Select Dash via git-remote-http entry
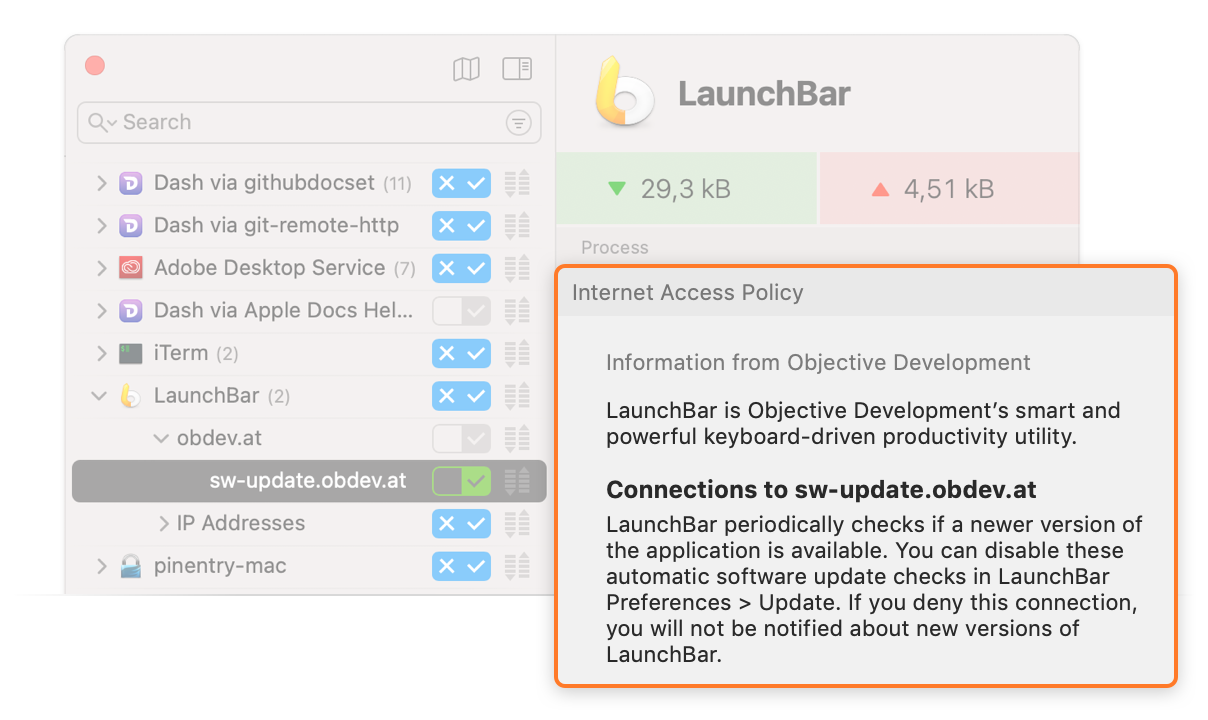The width and height of the screenshot is (1208, 720). (x=276, y=225)
